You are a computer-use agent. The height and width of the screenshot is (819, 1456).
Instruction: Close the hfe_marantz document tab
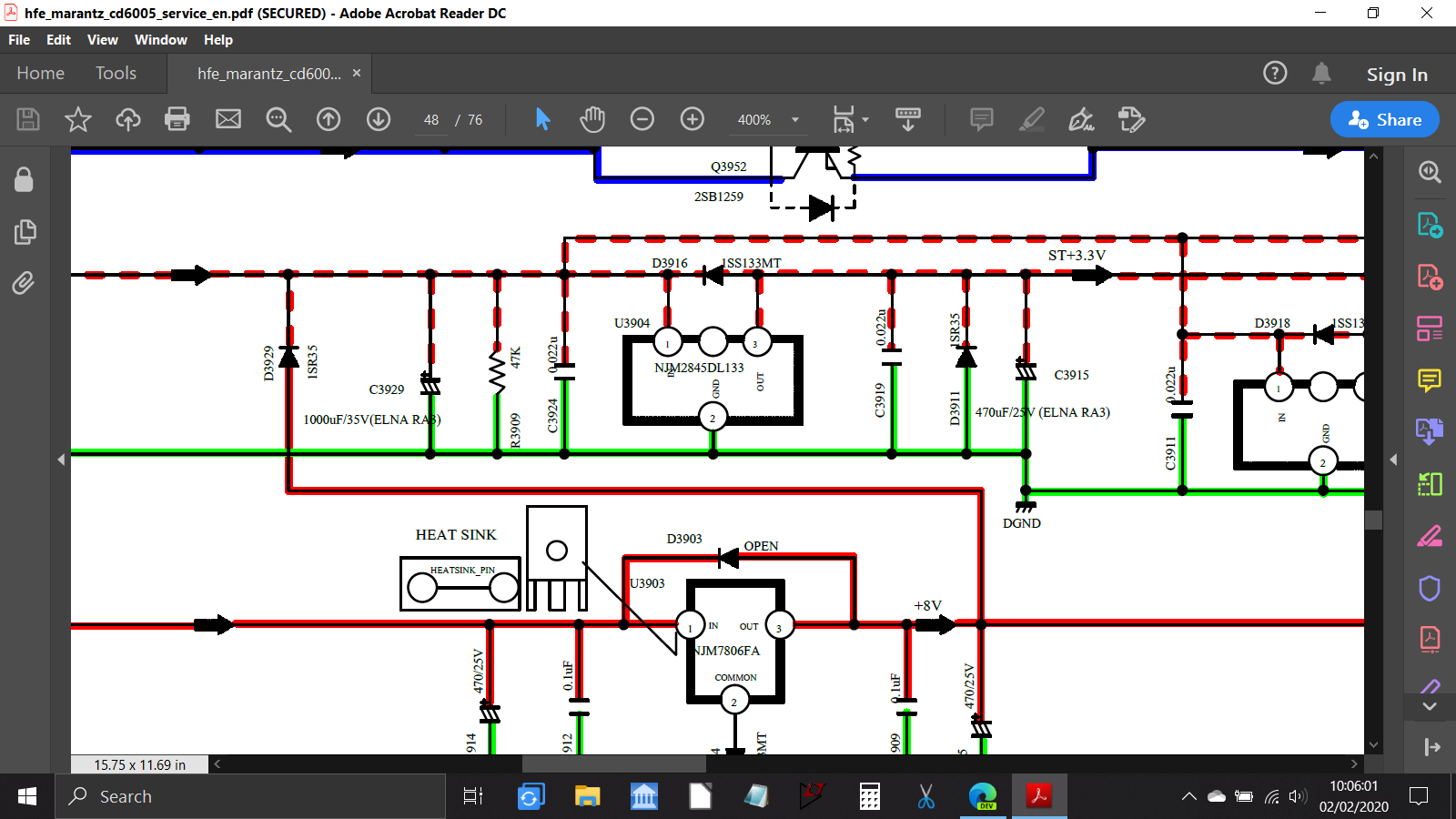pos(357,73)
